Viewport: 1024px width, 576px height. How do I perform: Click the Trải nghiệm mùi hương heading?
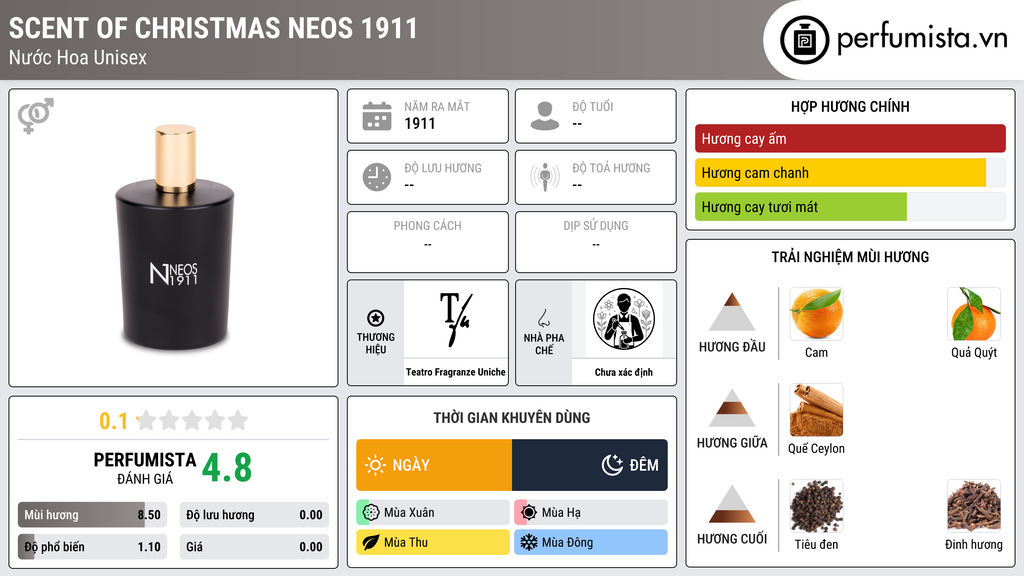pyautogui.click(x=850, y=257)
